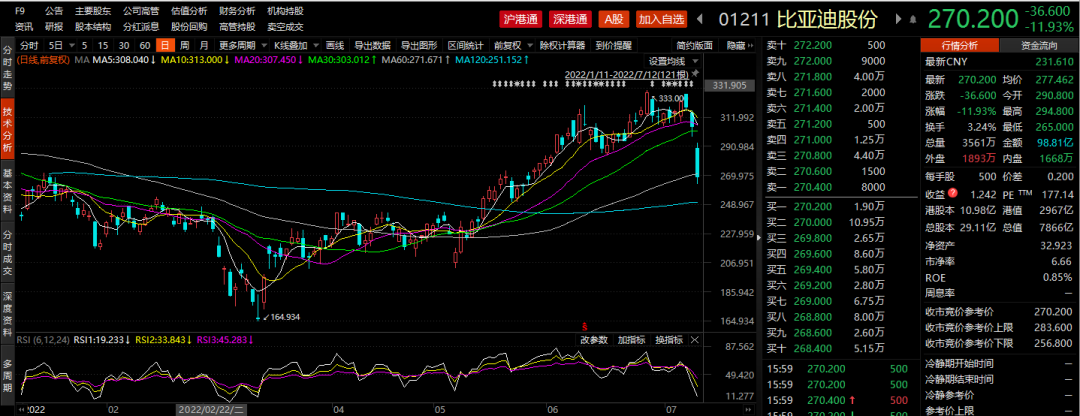The width and height of the screenshot is (1080, 416).
Task: Switch to the 资金流向 tab
Action: point(1040,46)
